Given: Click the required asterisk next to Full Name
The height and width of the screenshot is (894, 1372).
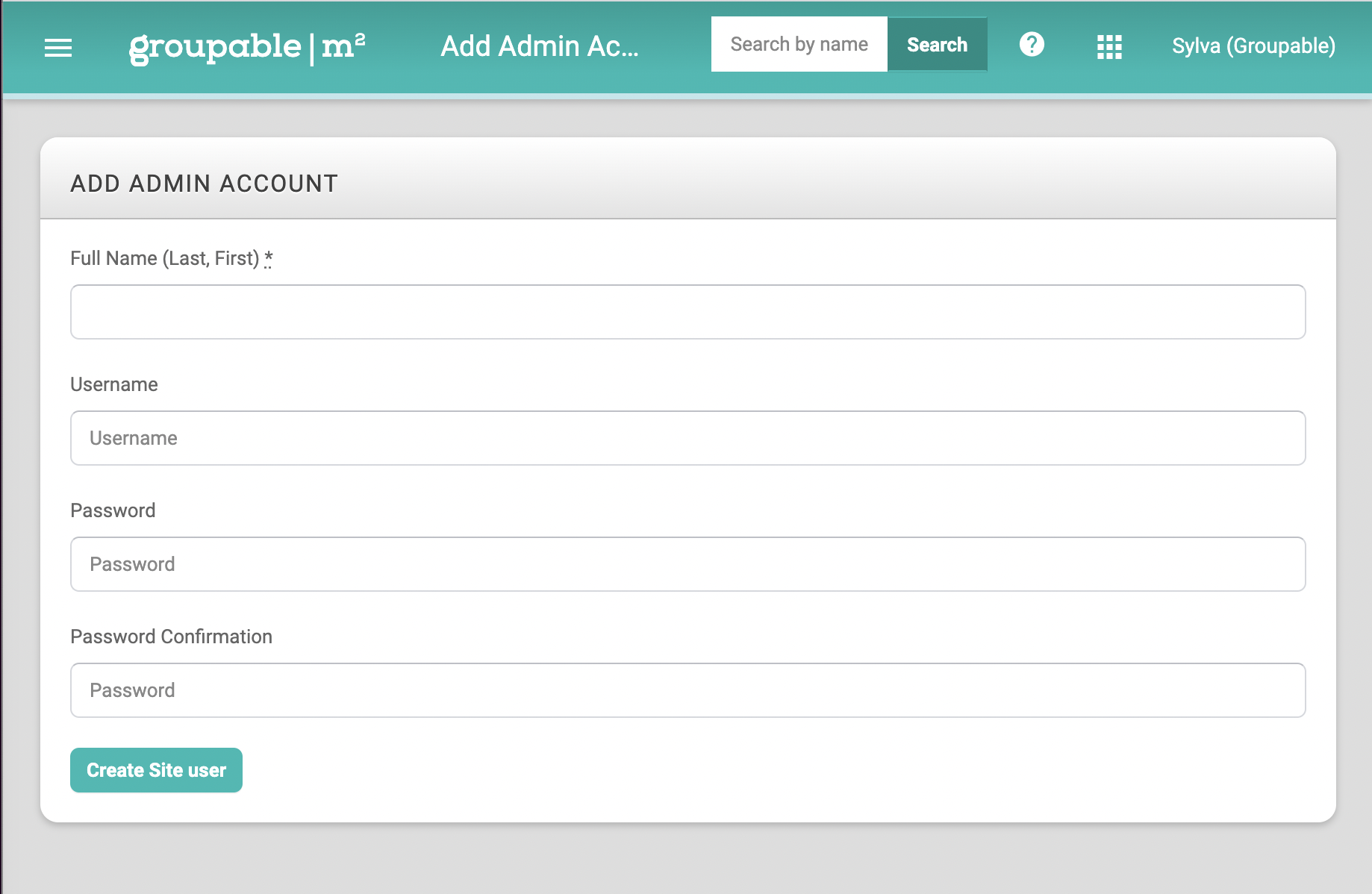Looking at the screenshot, I should pos(268,258).
